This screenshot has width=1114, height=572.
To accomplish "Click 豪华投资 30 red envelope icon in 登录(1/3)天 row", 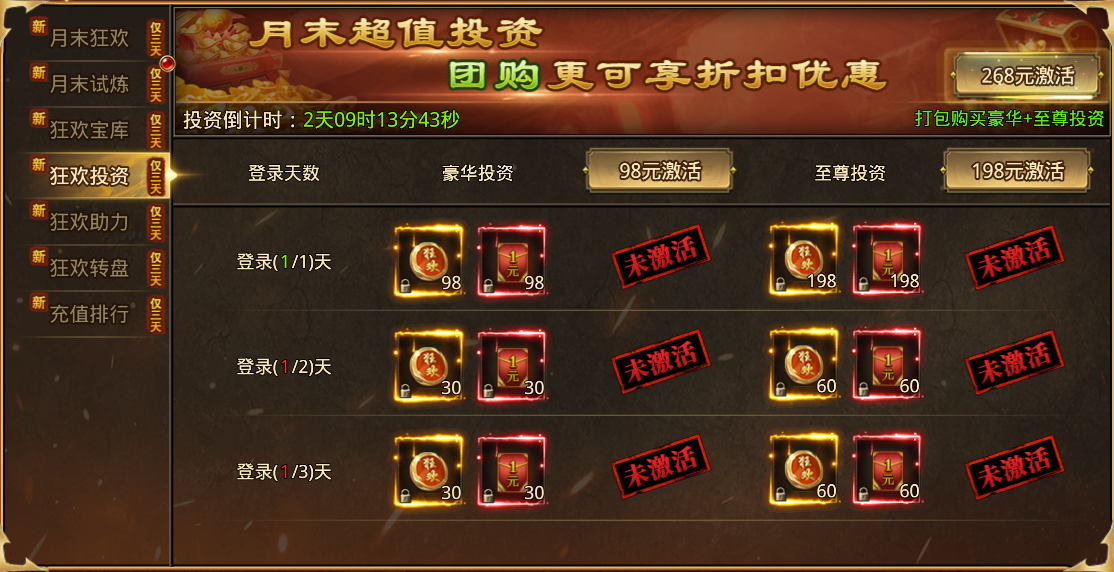I will 512,470.
